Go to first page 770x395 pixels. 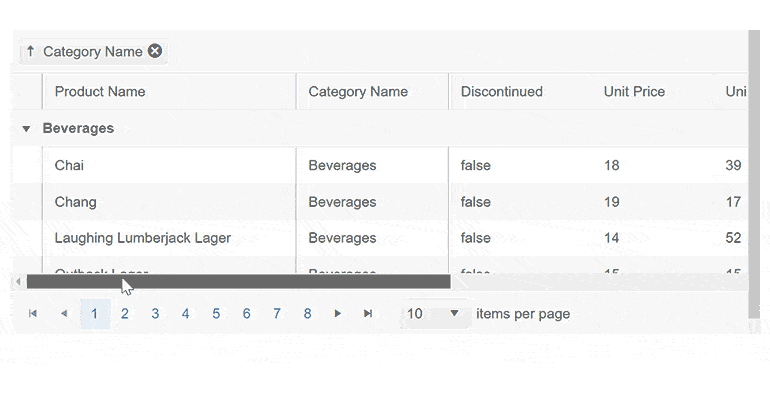[x=33, y=313]
